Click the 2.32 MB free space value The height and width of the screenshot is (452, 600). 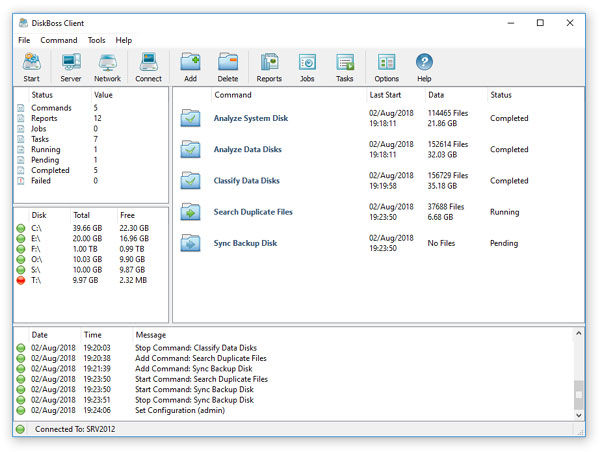point(133,280)
